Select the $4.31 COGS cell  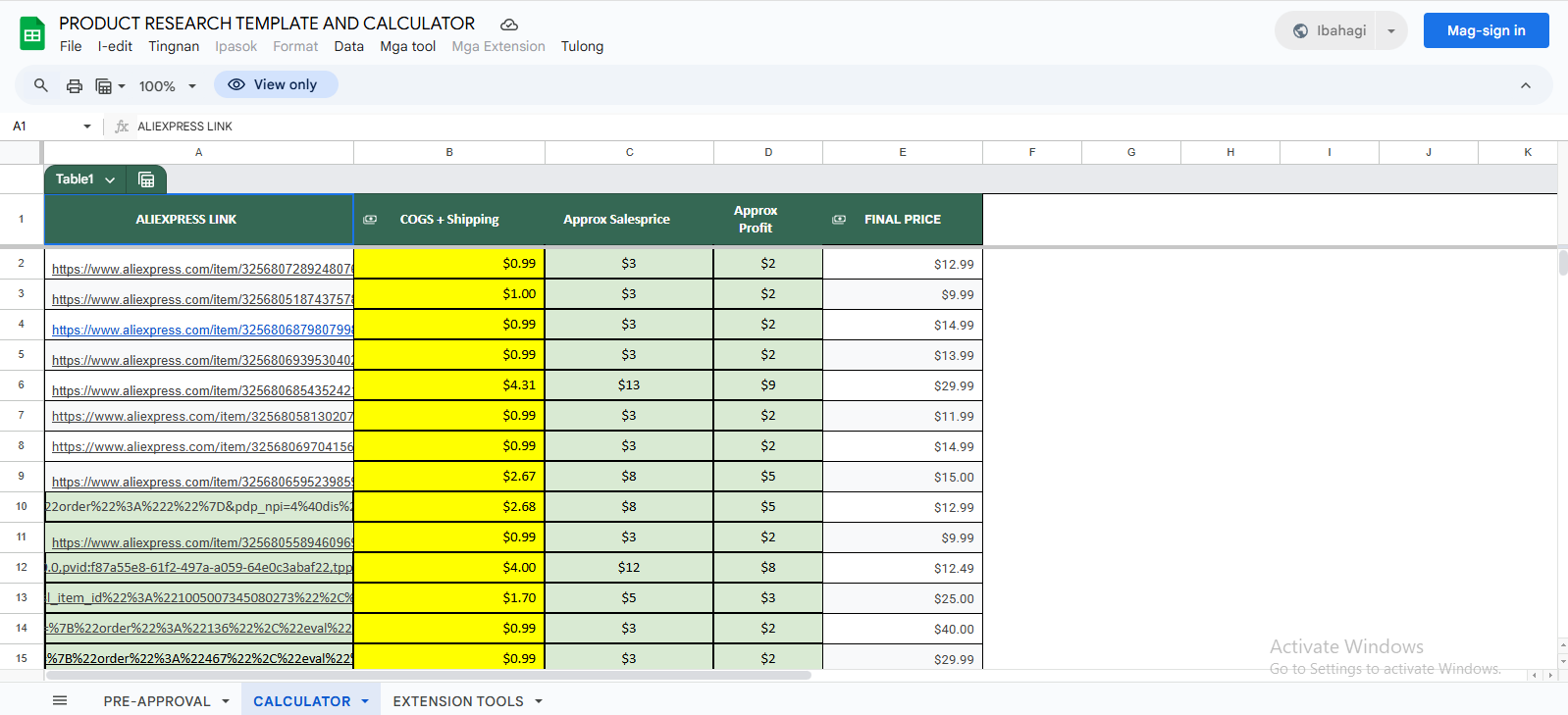[449, 385]
